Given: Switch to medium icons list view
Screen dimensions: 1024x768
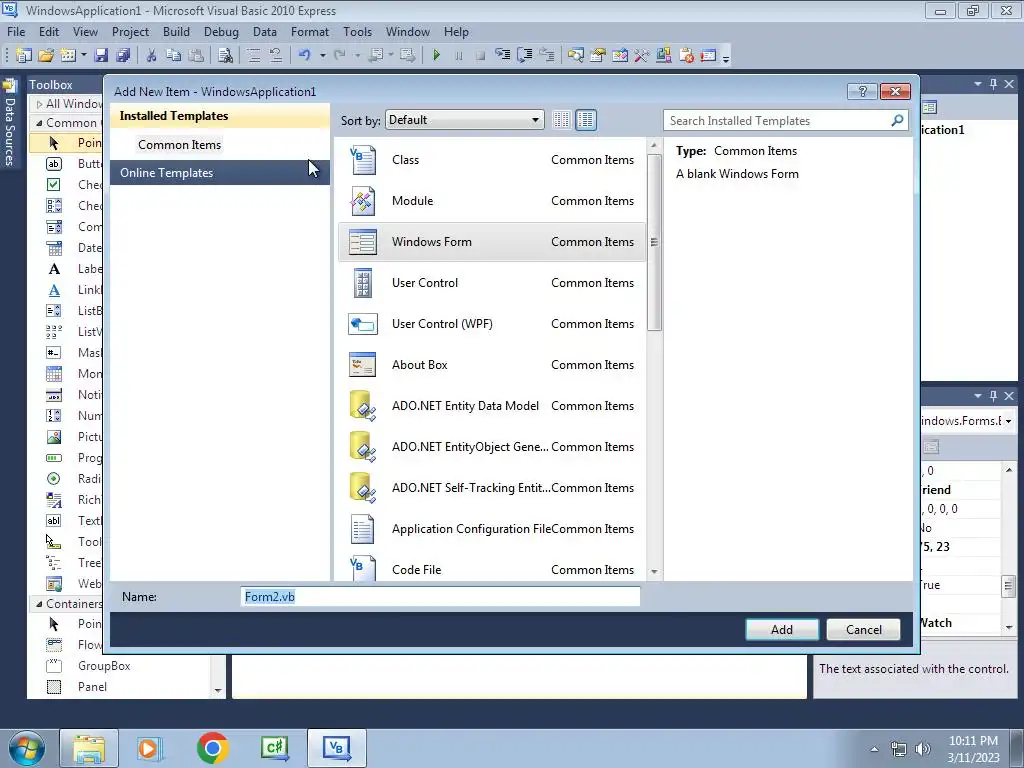Looking at the screenshot, I should click(x=586, y=120).
